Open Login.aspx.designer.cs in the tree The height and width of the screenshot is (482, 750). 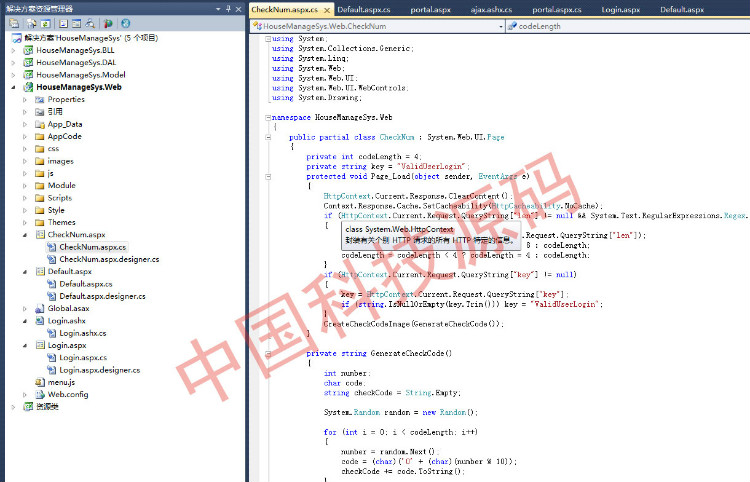pyautogui.click(x=99, y=370)
